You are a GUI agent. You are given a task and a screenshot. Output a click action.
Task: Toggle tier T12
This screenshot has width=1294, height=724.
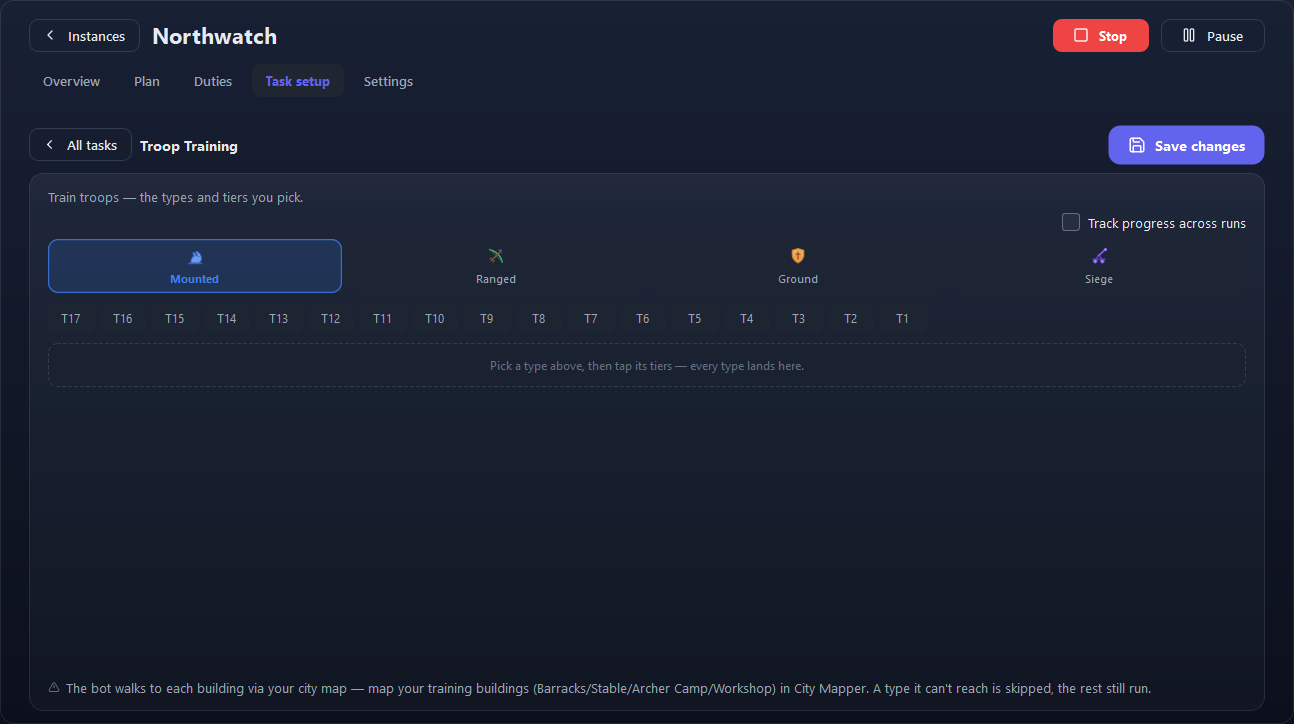click(331, 319)
